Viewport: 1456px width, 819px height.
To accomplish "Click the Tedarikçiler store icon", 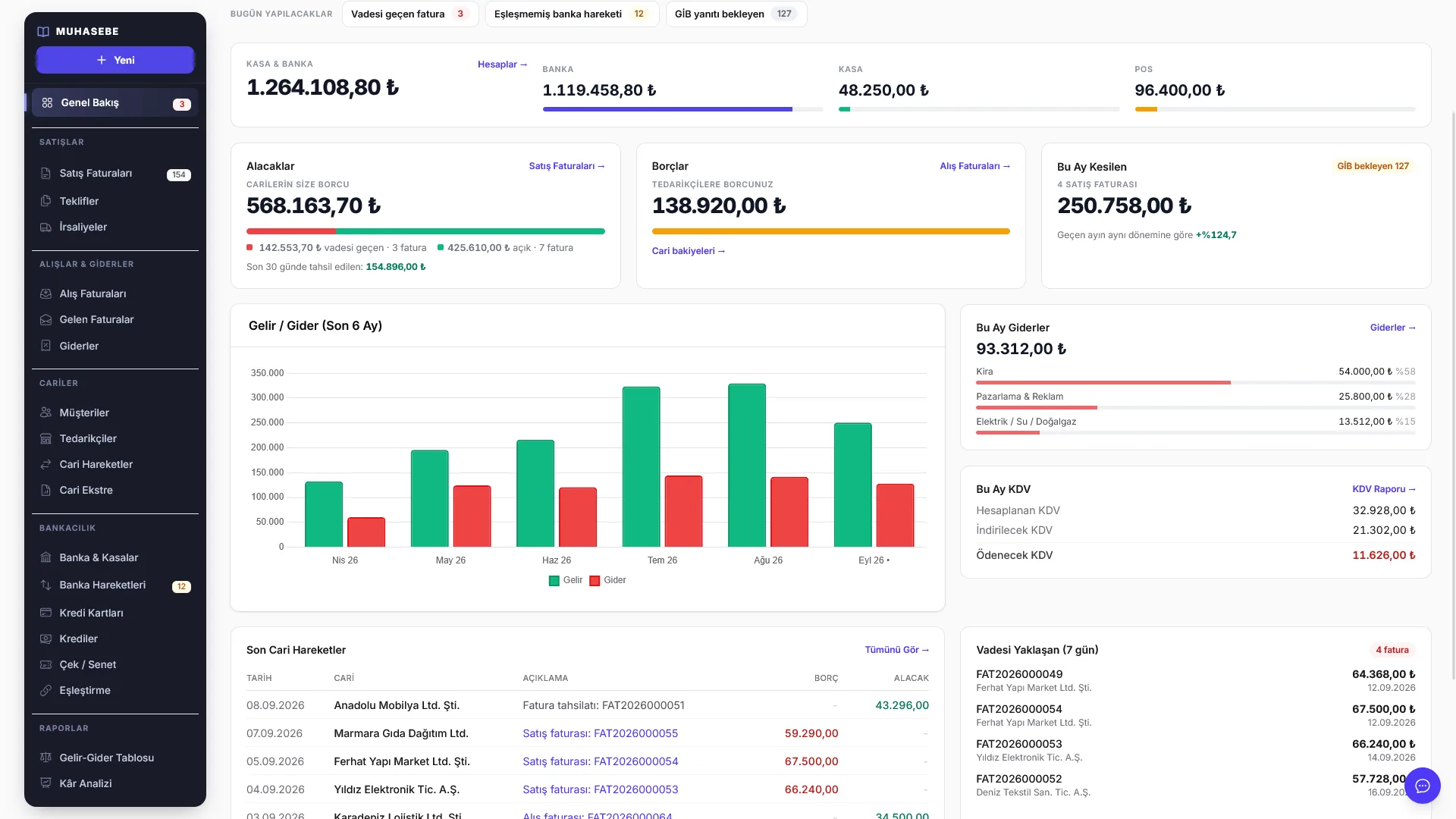I will (45, 438).
